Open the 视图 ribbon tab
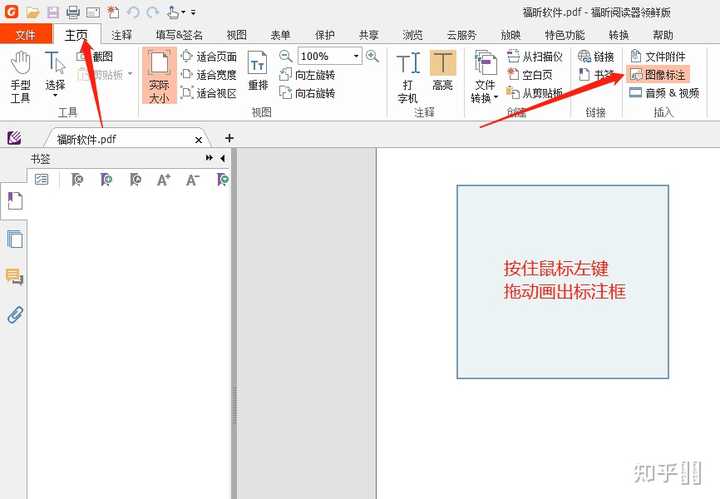 tap(236, 35)
